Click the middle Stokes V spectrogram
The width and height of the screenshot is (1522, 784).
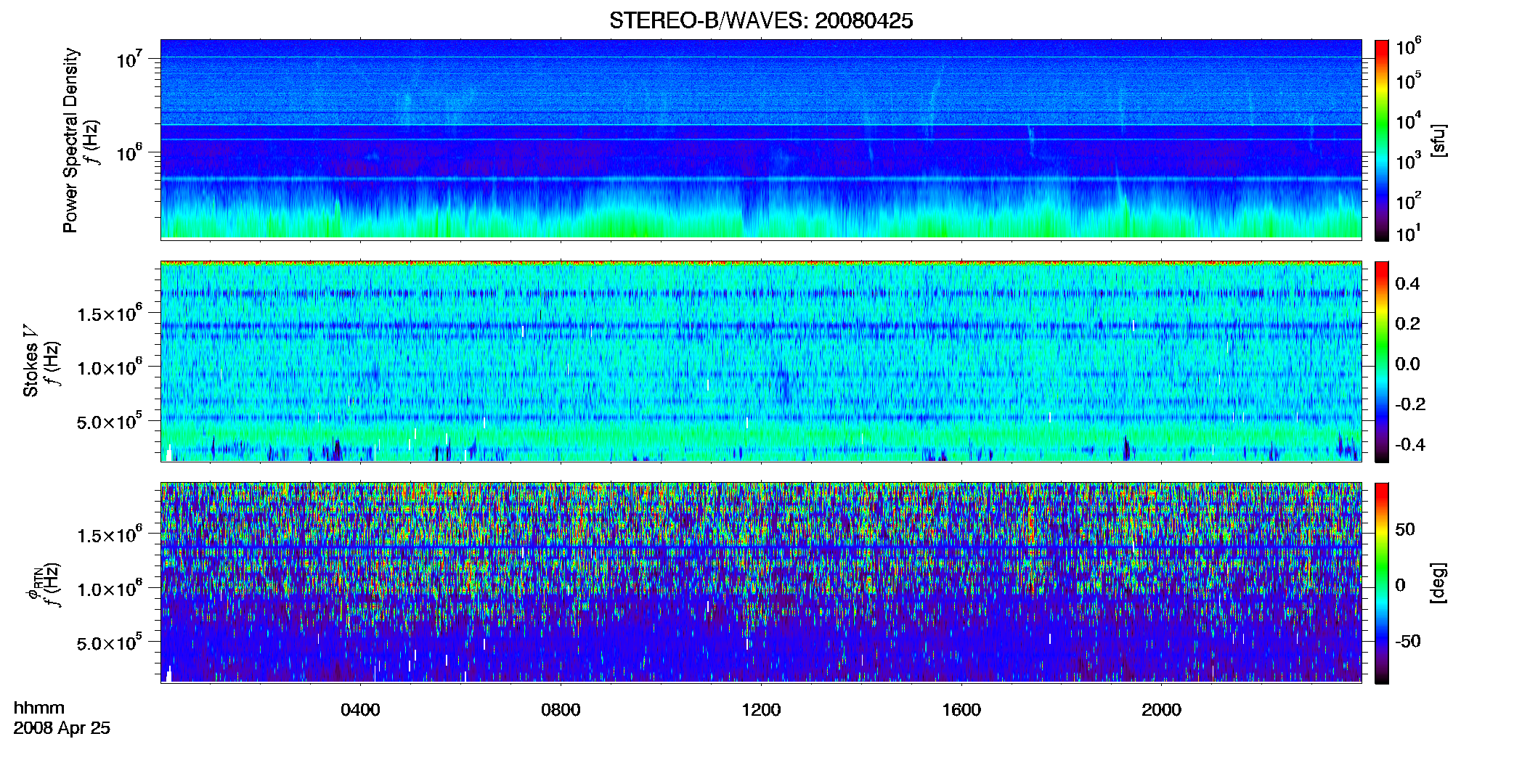pyautogui.click(x=761, y=361)
